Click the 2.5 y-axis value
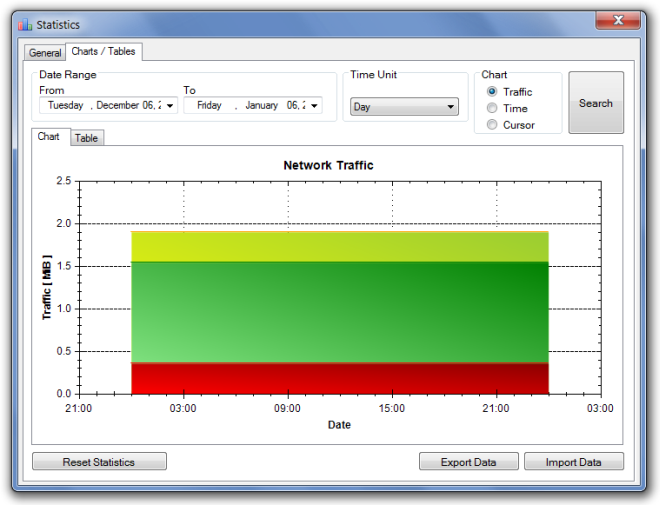 [x=64, y=181]
